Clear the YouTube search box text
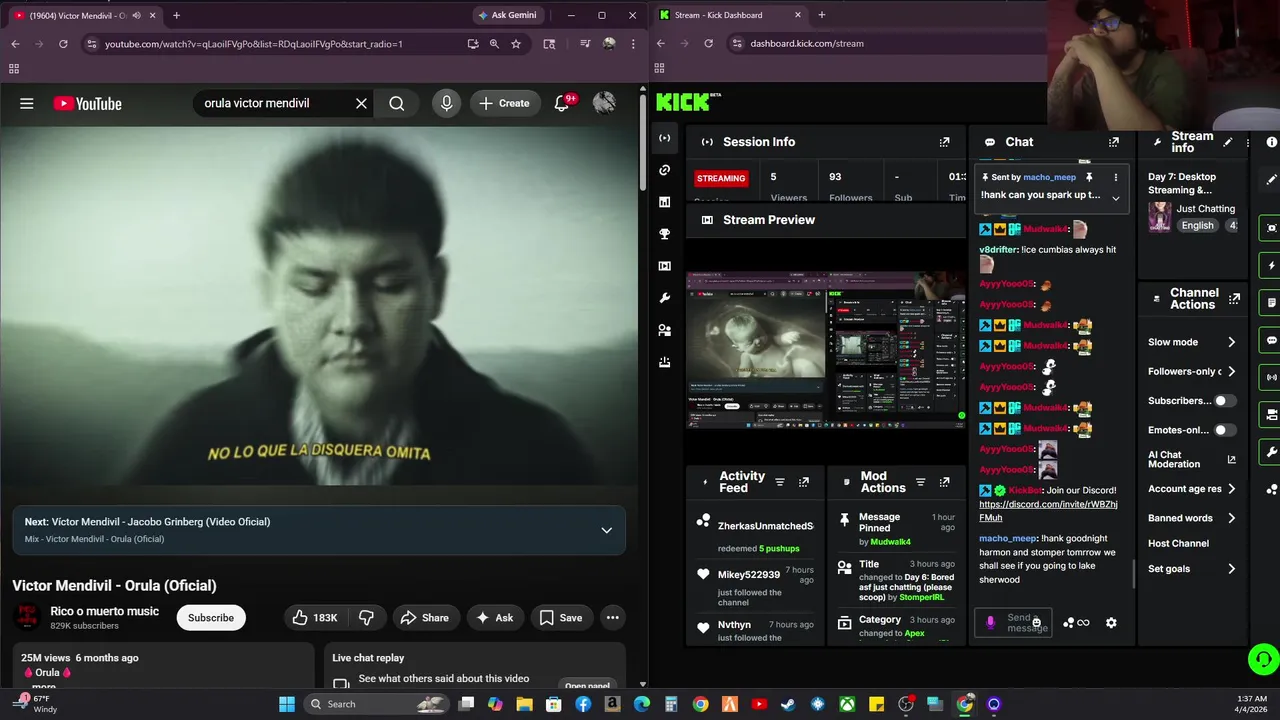The image size is (1280, 720). coord(361,103)
